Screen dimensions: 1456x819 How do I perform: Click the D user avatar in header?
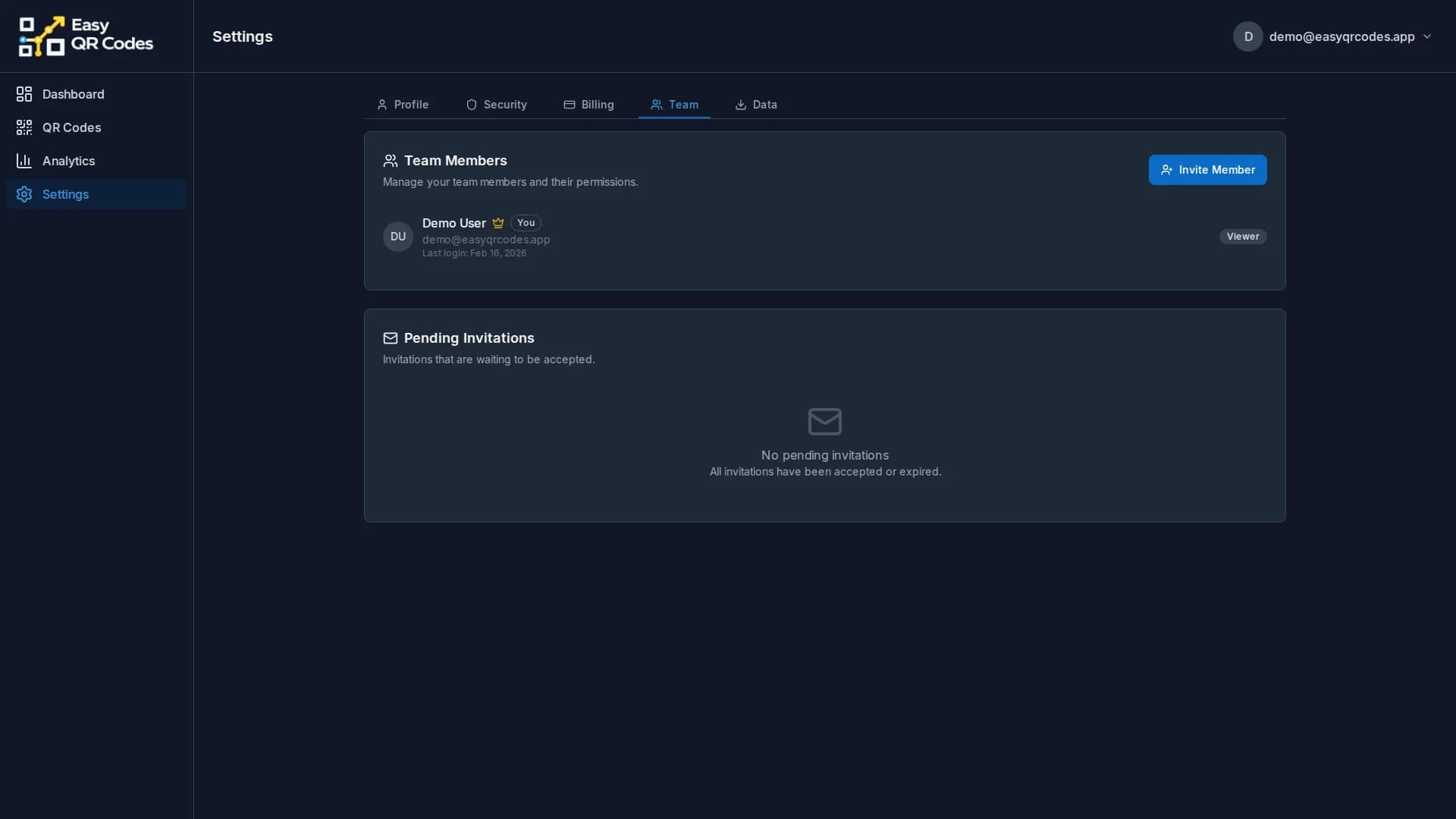(x=1247, y=36)
